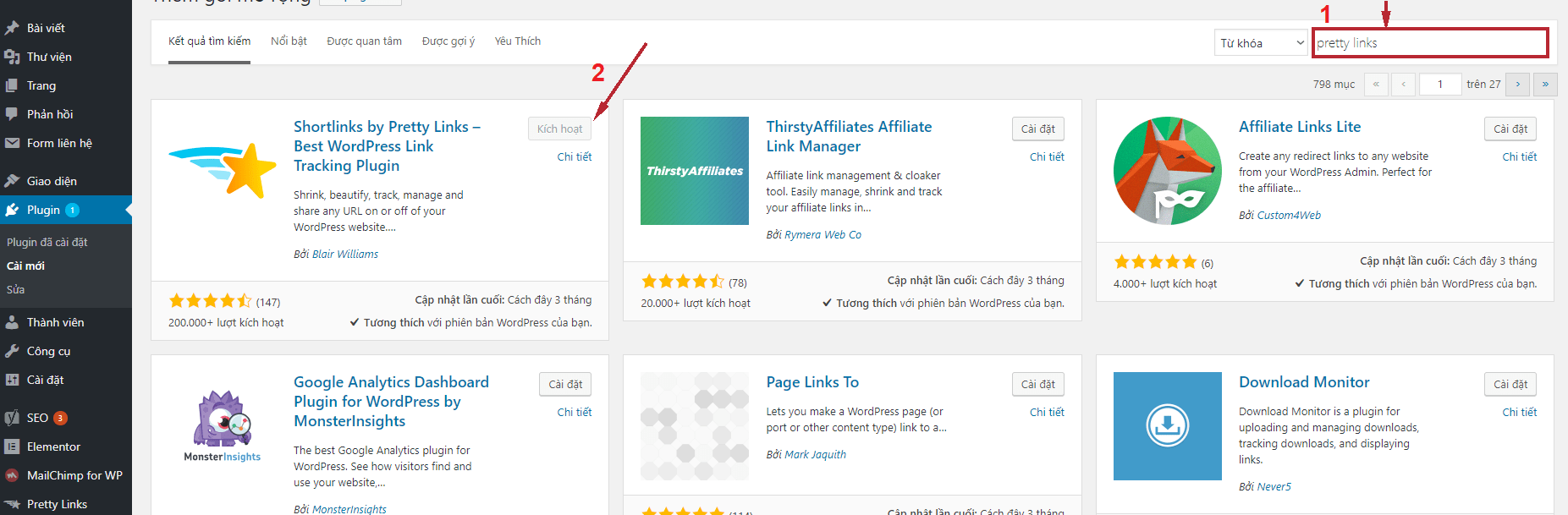The height and width of the screenshot is (515, 1568).
Task: Switch to Nổi bật tab
Action: [289, 41]
